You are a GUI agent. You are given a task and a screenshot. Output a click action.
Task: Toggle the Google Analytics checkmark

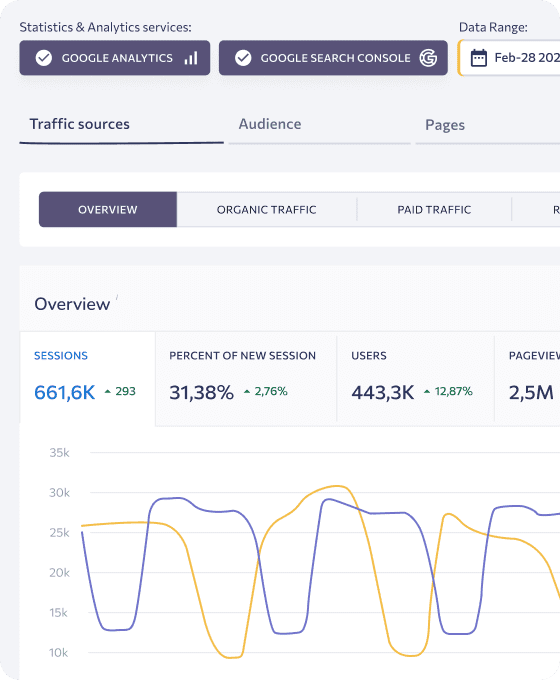(x=44, y=58)
